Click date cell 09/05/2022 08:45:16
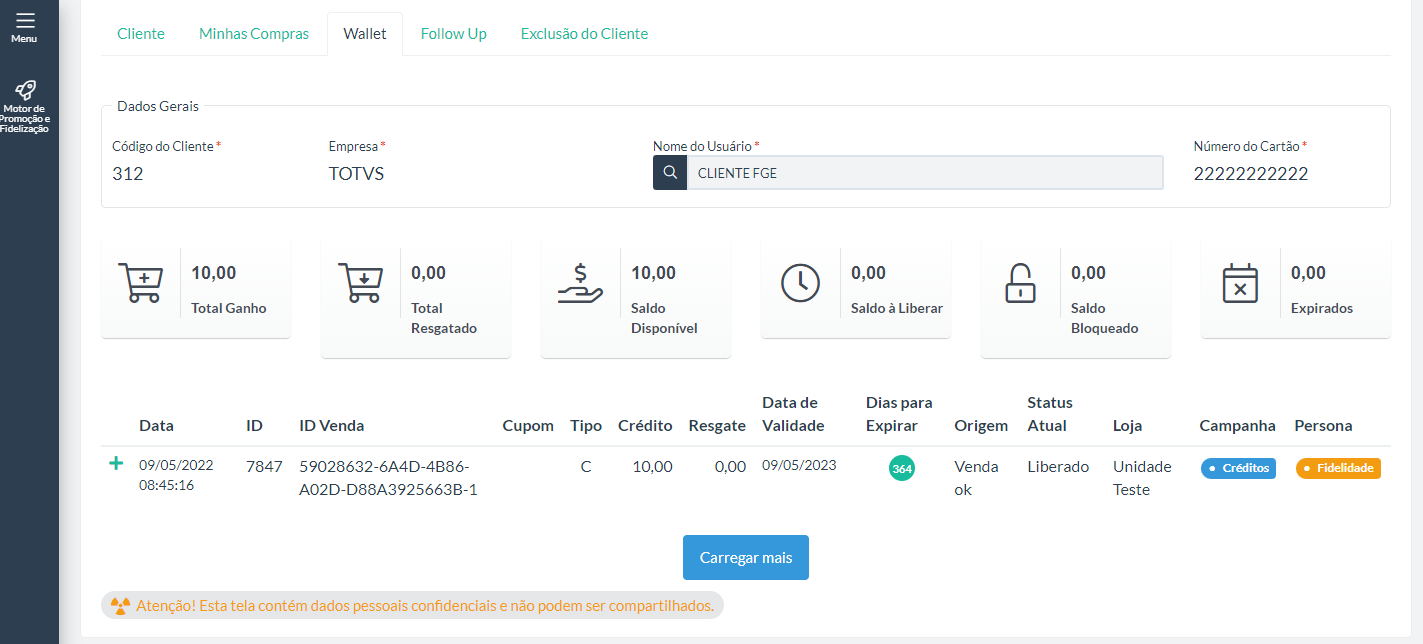Image resolution: width=1423 pixels, height=644 pixels. [x=176, y=475]
